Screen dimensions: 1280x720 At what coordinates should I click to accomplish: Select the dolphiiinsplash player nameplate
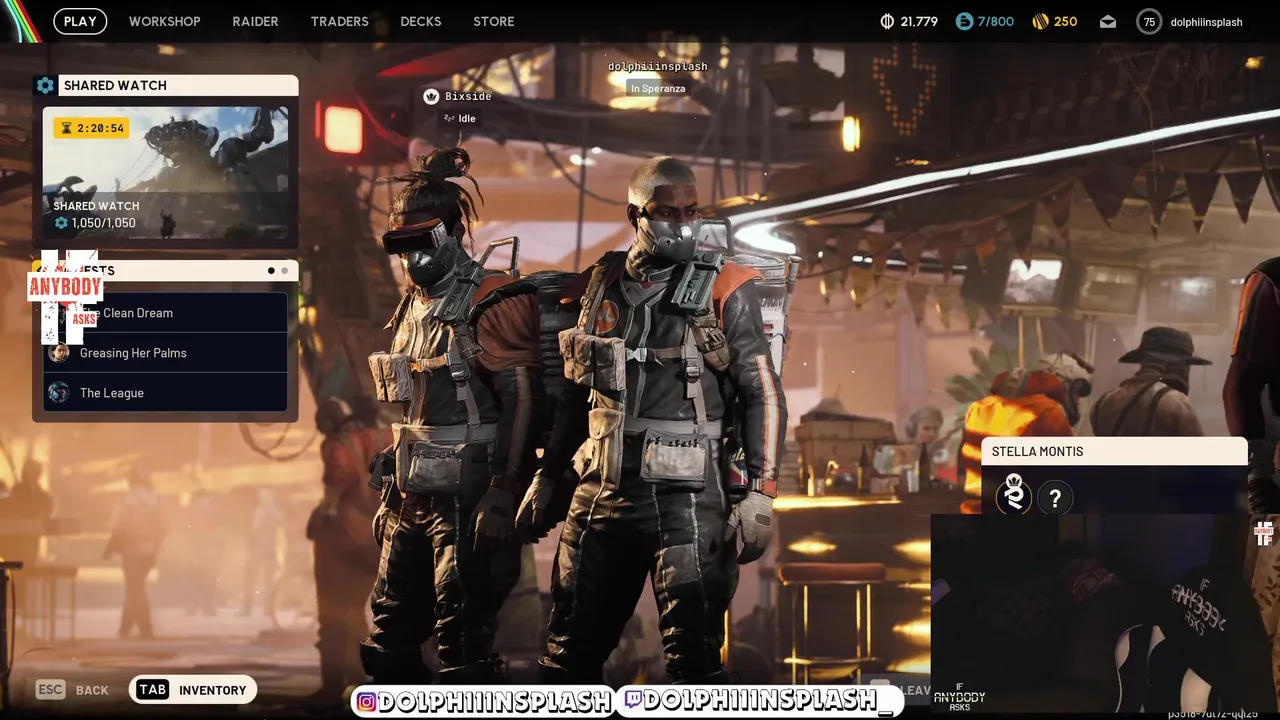click(658, 66)
